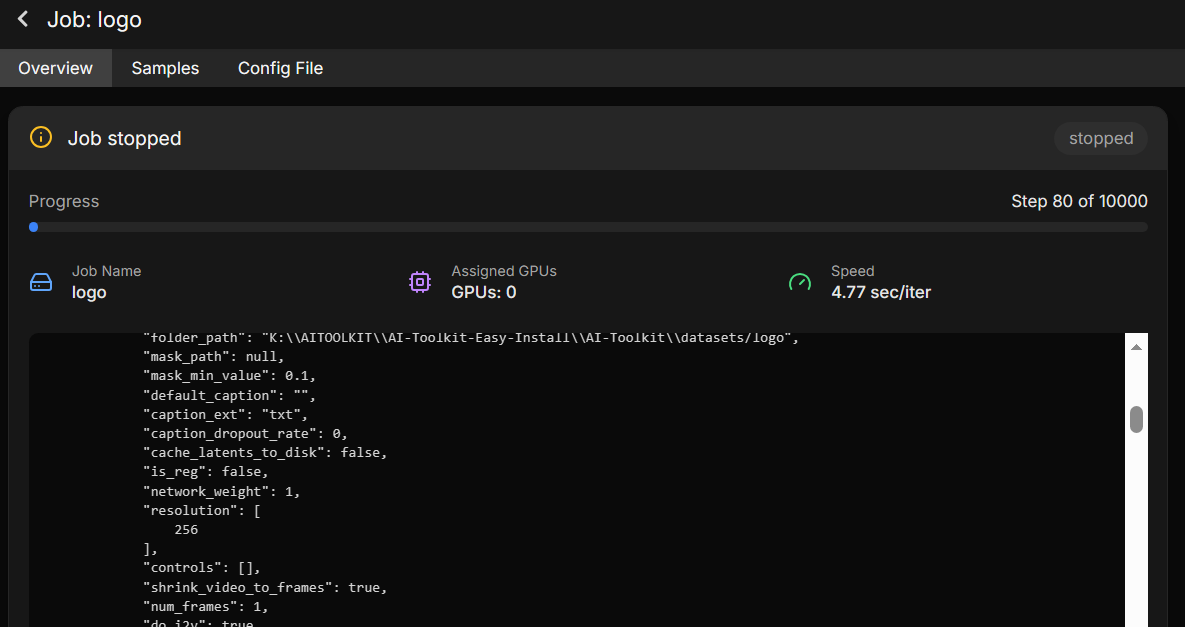The image size is (1185, 627).
Task: Open the Samples tab
Action: (165, 68)
